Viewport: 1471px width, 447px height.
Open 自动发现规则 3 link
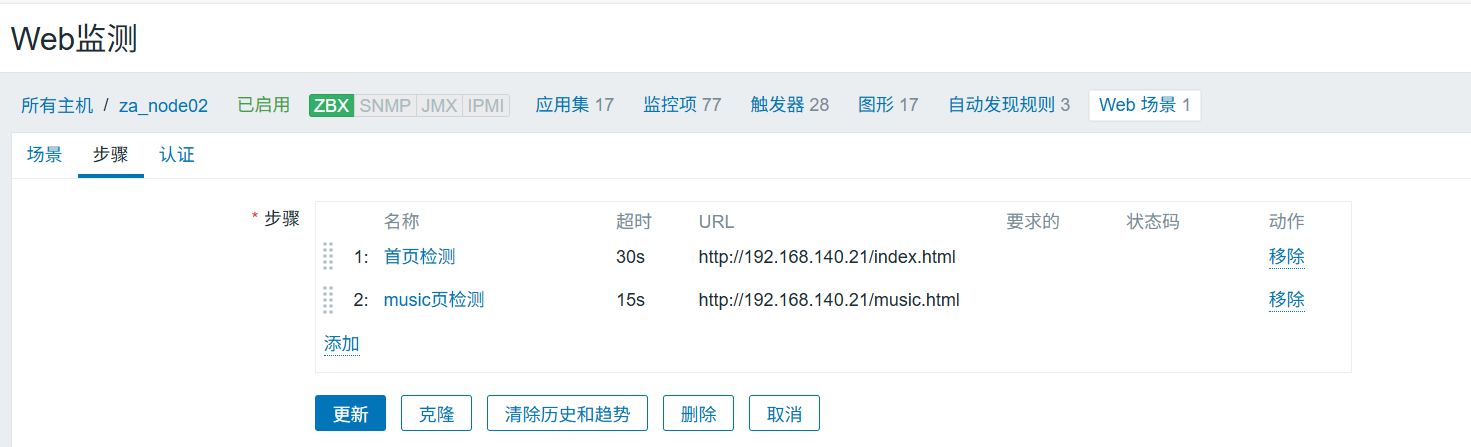coord(1009,105)
